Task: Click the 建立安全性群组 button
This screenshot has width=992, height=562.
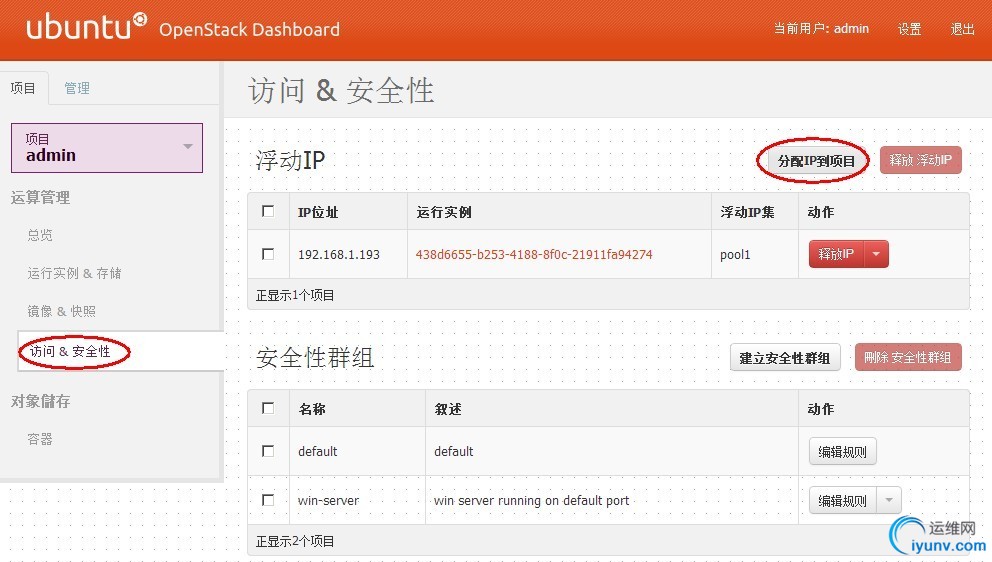Action: click(784, 358)
